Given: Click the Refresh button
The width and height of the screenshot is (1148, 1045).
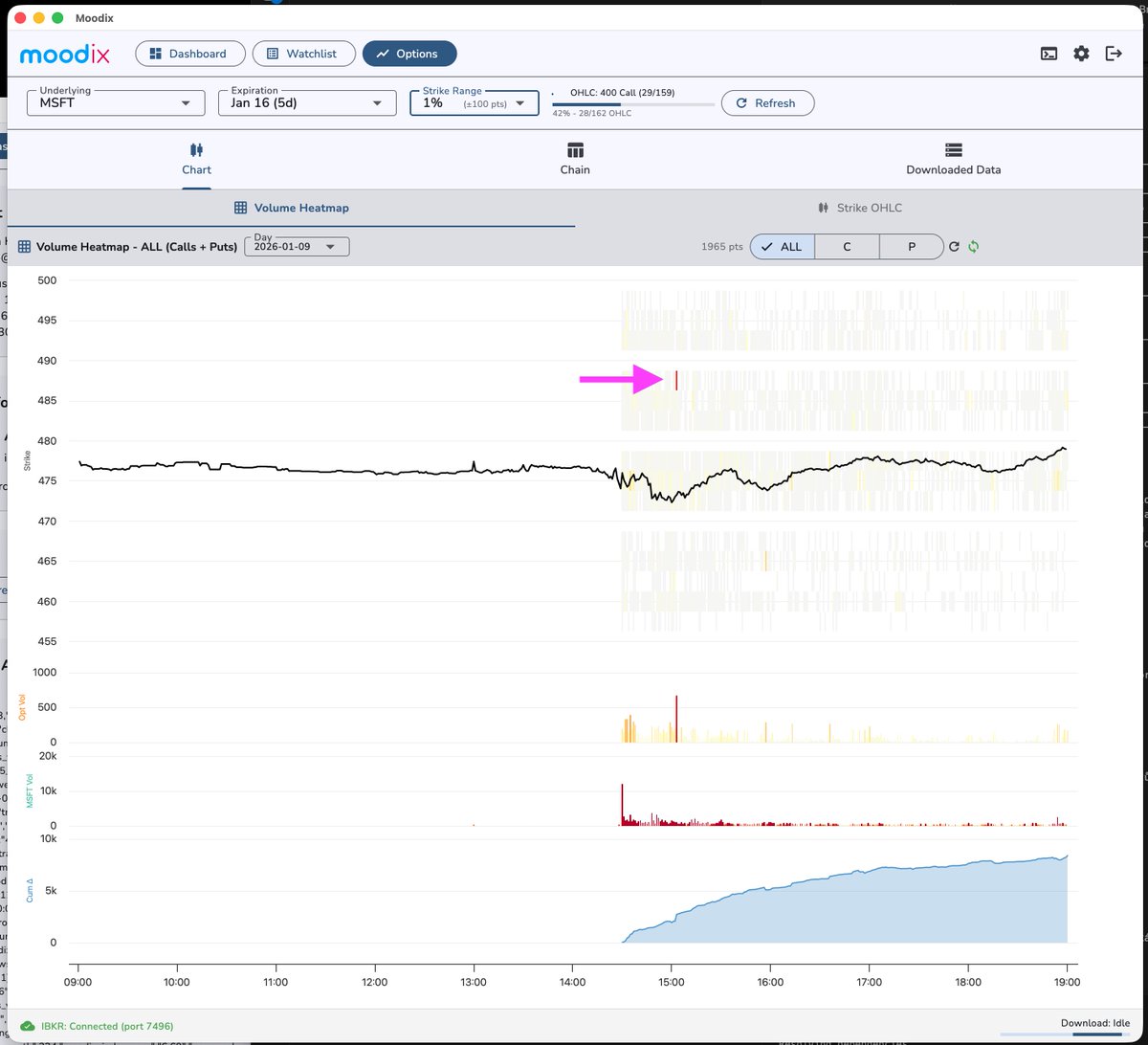Looking at the screenshot, I should [767, 102].
